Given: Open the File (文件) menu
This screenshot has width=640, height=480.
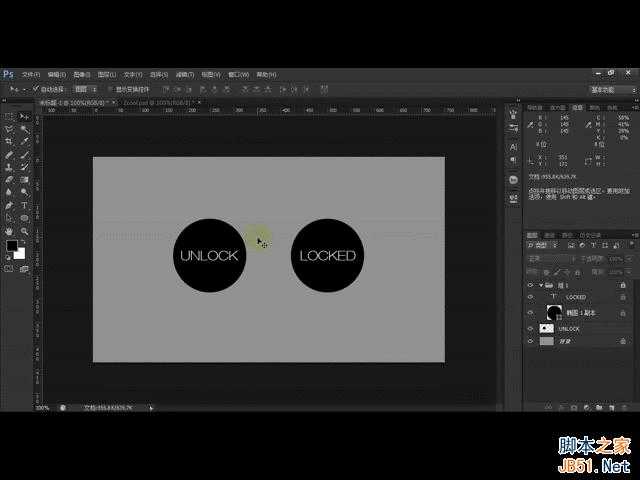Looking at the screenshot, I should [30, 74].
